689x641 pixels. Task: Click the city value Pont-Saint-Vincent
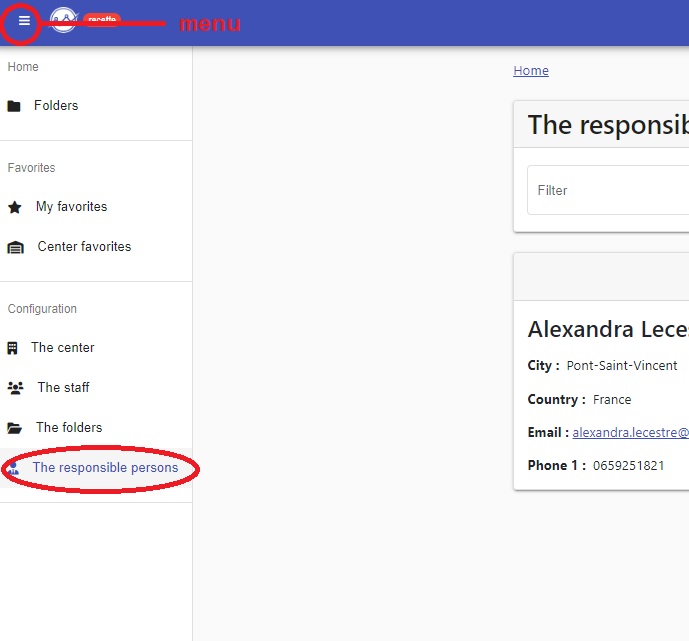(622, 366)
